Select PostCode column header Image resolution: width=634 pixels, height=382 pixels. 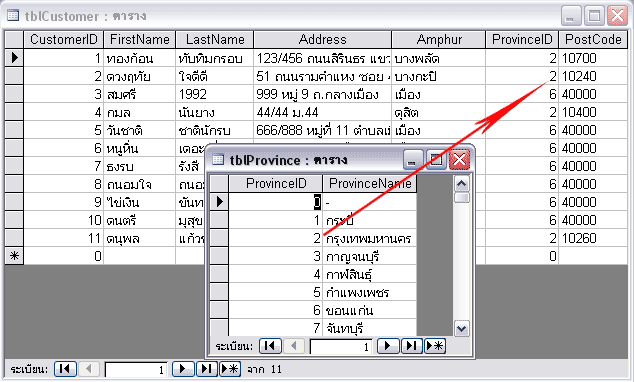click(x=593, y=40)
